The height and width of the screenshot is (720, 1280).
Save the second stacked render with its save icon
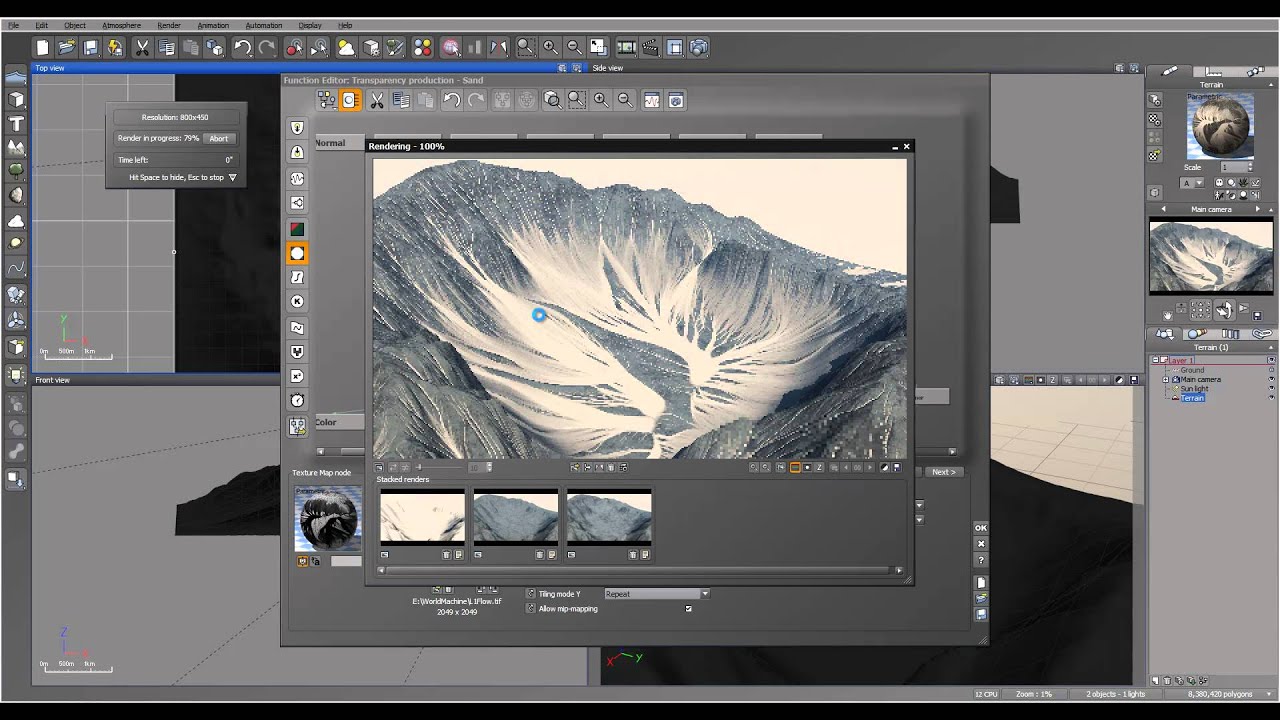552,554
